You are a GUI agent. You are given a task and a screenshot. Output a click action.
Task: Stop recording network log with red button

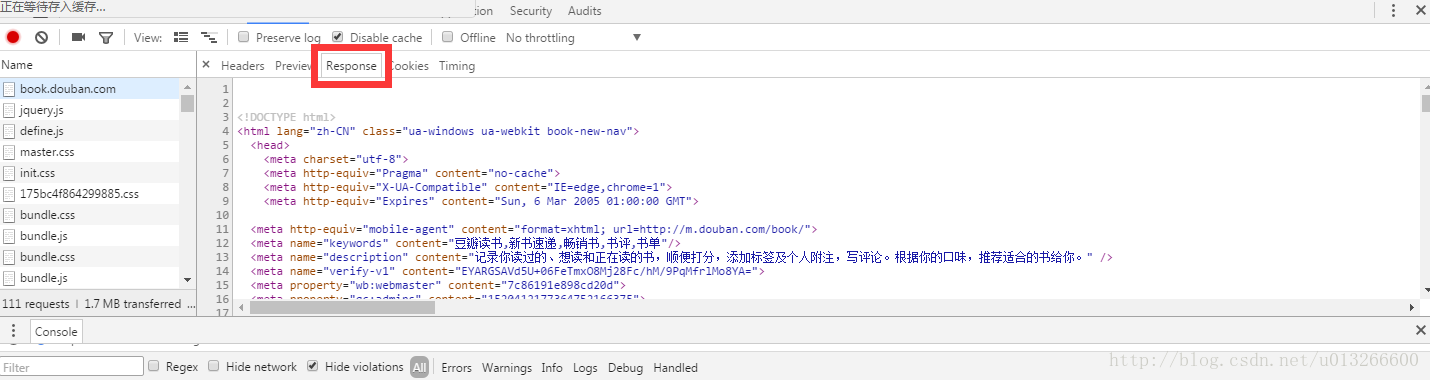[x=13, y=37]
